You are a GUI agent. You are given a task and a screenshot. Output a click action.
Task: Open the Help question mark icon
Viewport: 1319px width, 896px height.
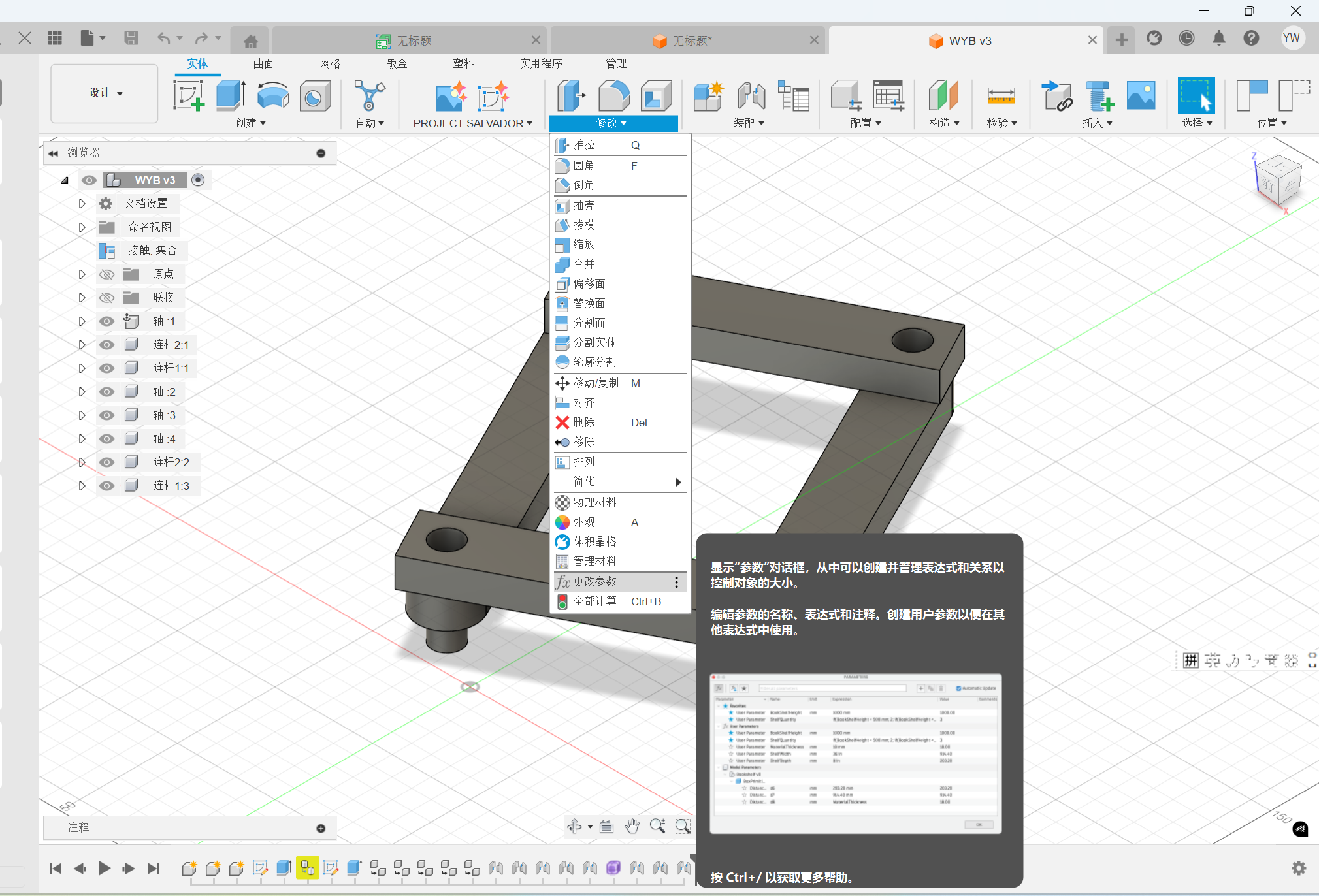[x=1251, y=38]
